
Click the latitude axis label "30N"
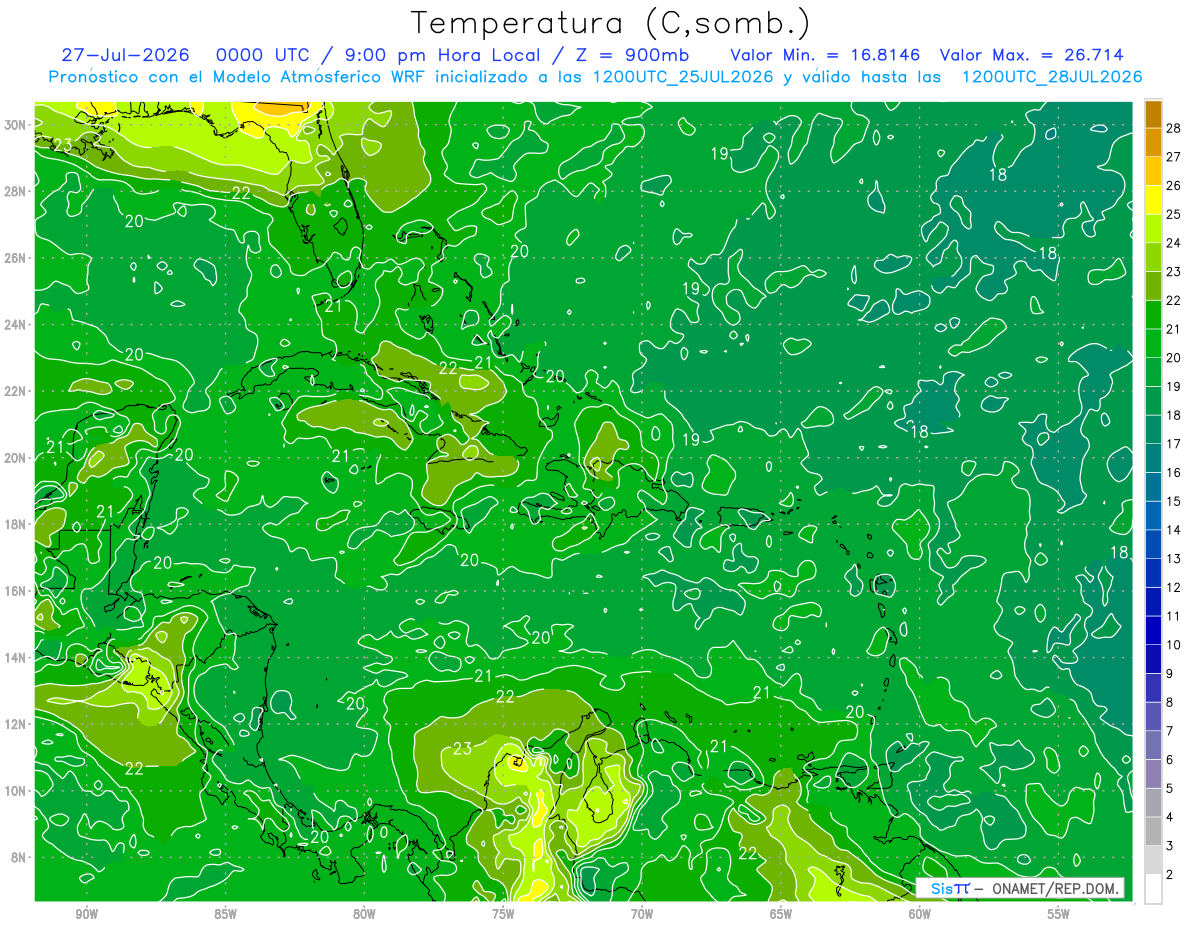pos(17,124)
